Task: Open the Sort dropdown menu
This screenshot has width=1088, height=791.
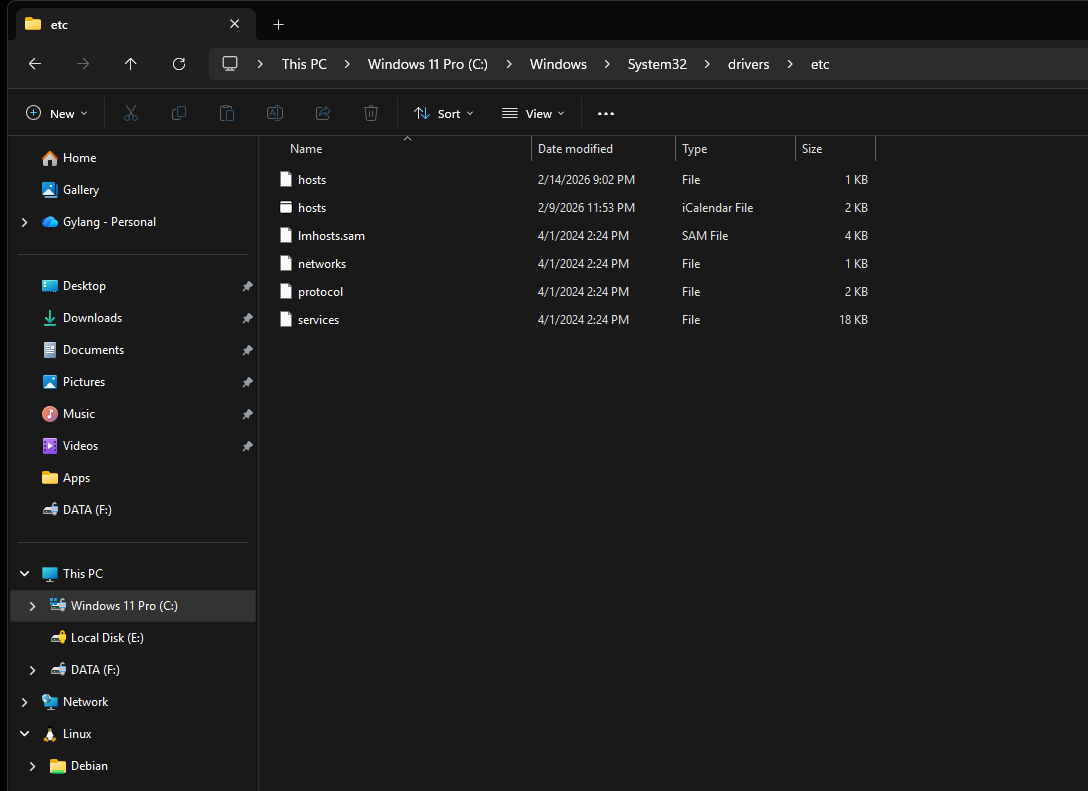Action: 444,114
